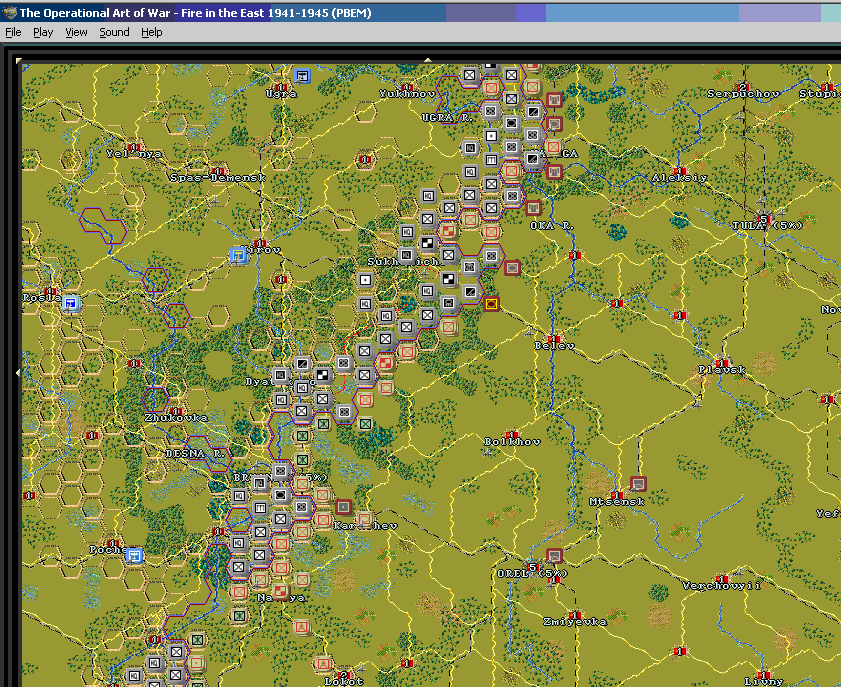Click the Zmiyevka town label
The width and height of the screenshot is (841, 688).
click(x=575, y=622)
